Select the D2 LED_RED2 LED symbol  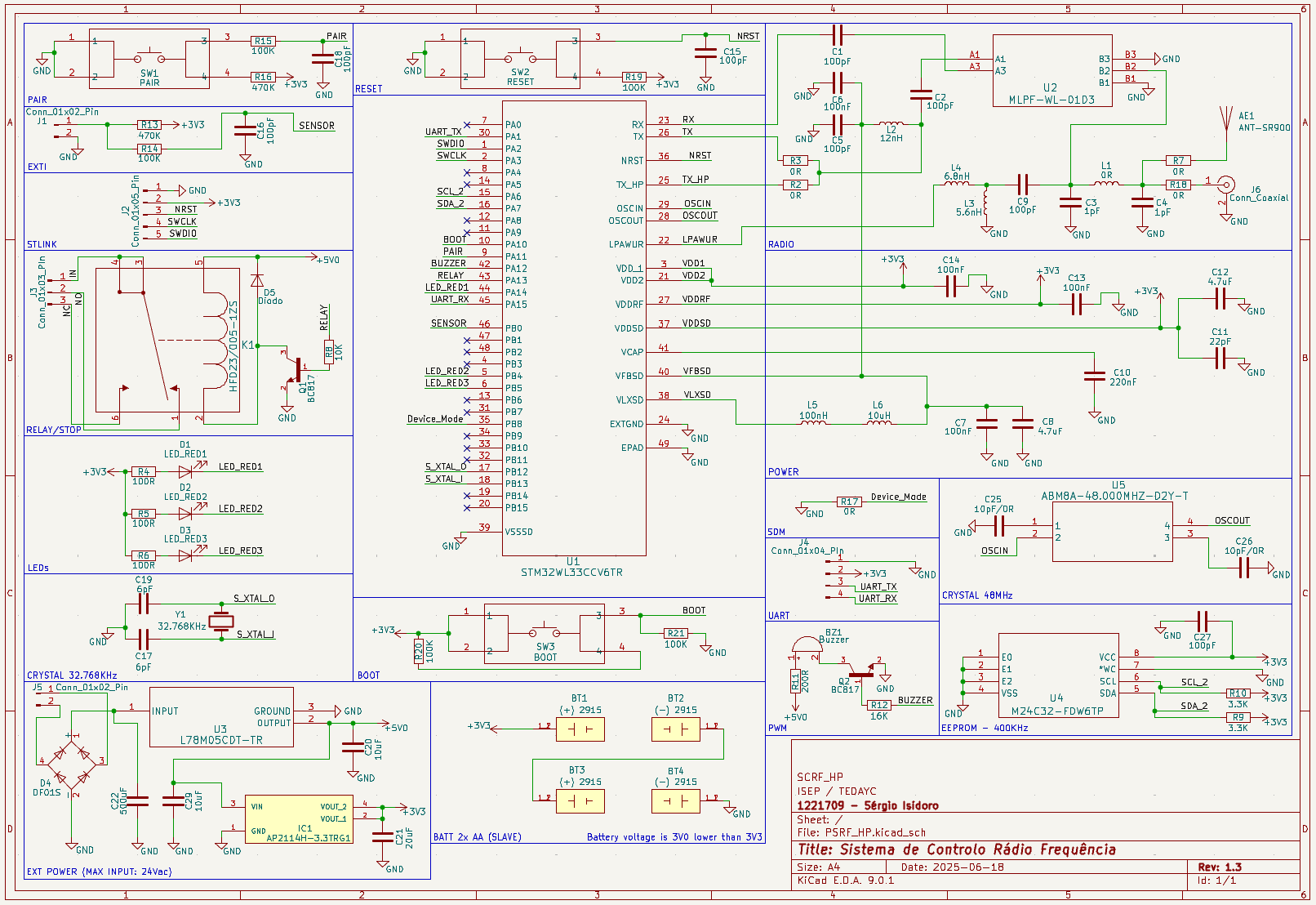186,514
